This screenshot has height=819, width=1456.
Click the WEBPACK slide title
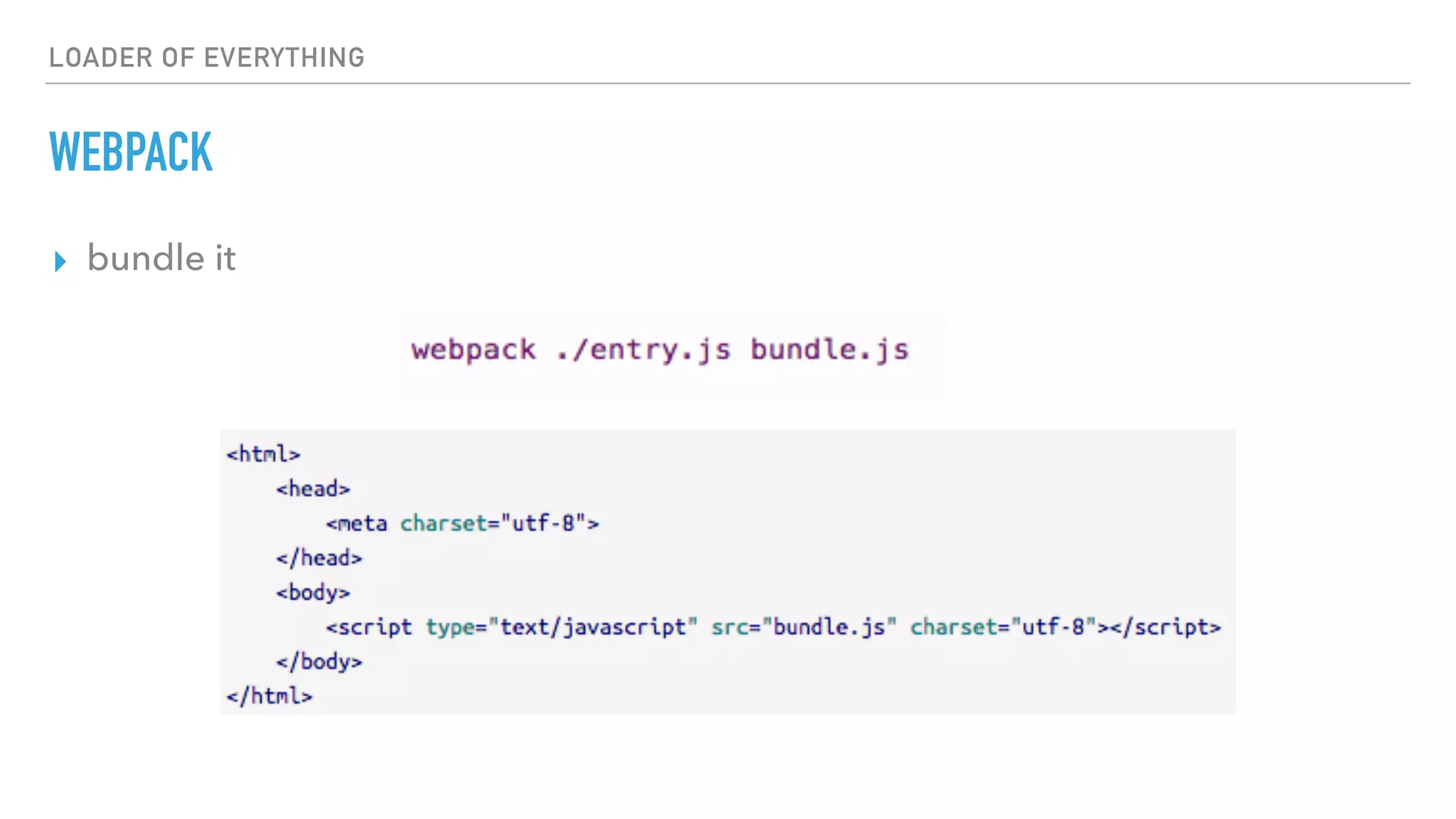point(131,152)
